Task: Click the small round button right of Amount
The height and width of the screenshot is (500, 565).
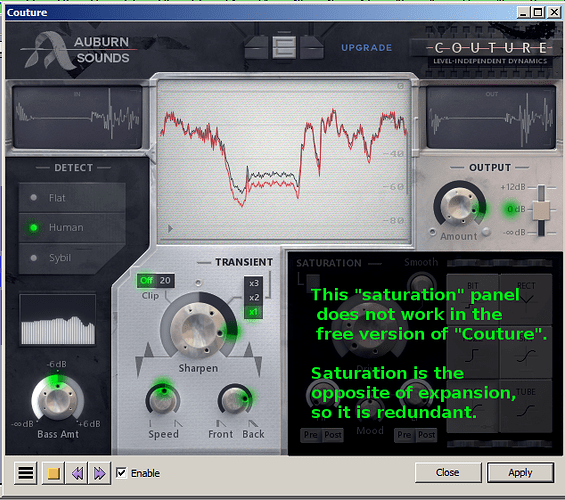Action: tap(486, 232)
